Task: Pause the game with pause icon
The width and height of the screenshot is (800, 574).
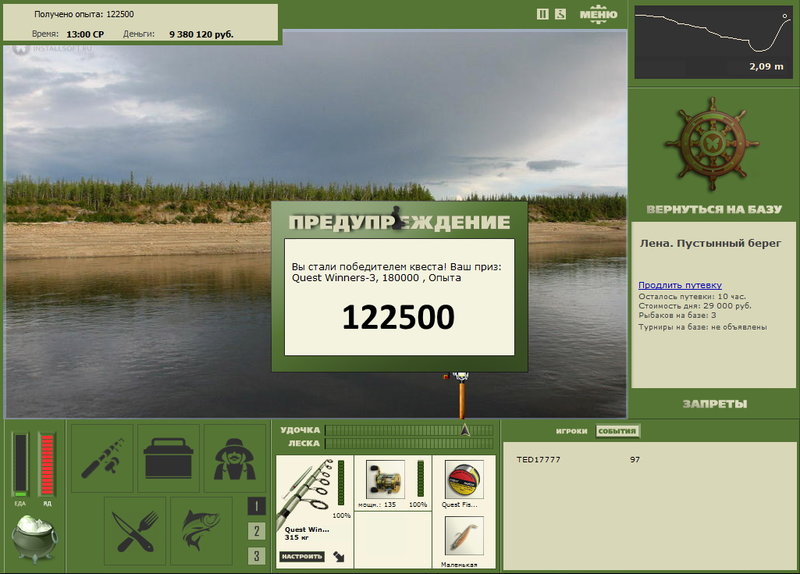Action: [x=542, y=14]
